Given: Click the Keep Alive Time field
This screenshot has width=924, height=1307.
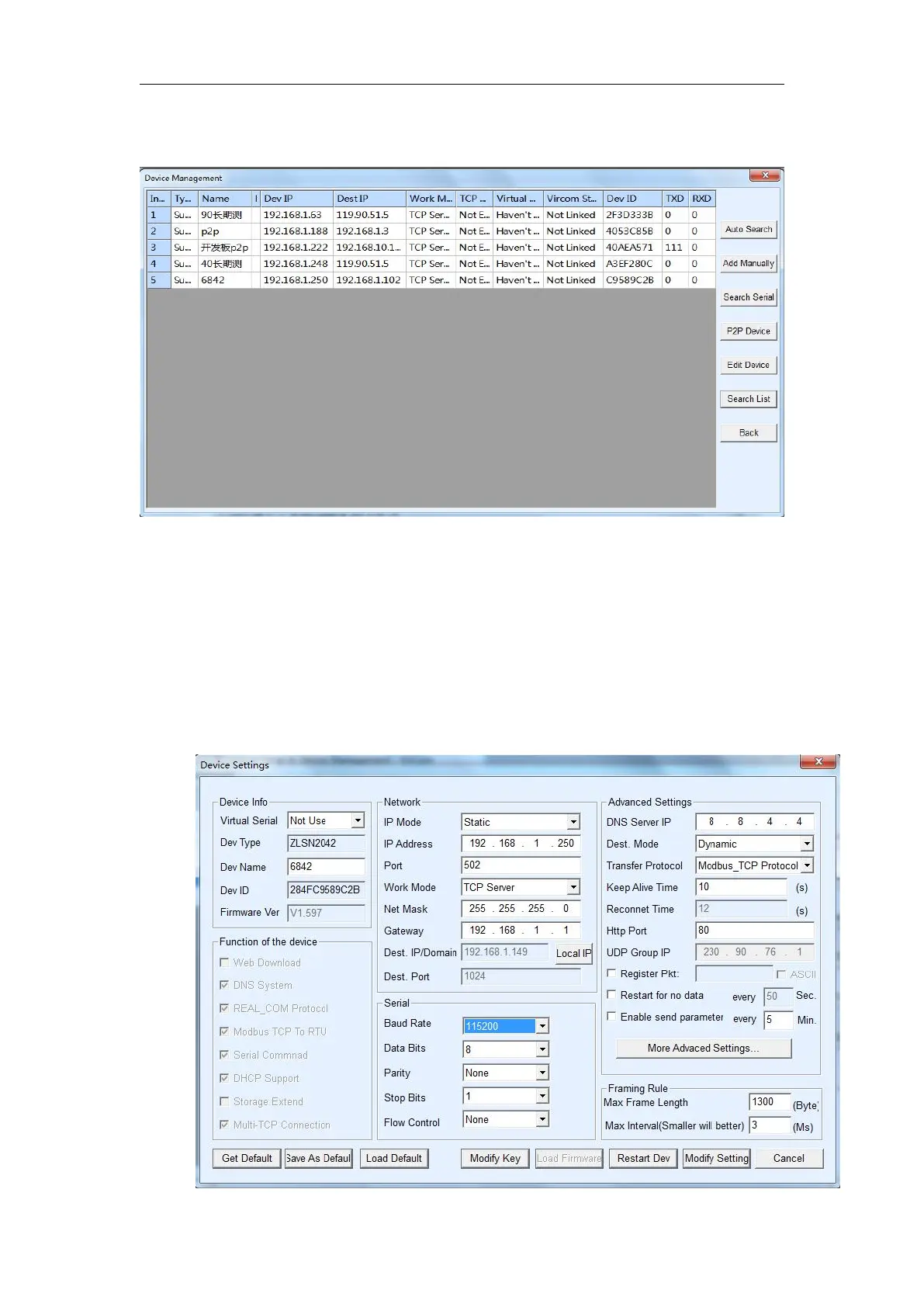Looking at the screenshot, I should pyautogui.click(x=742, y=887).
